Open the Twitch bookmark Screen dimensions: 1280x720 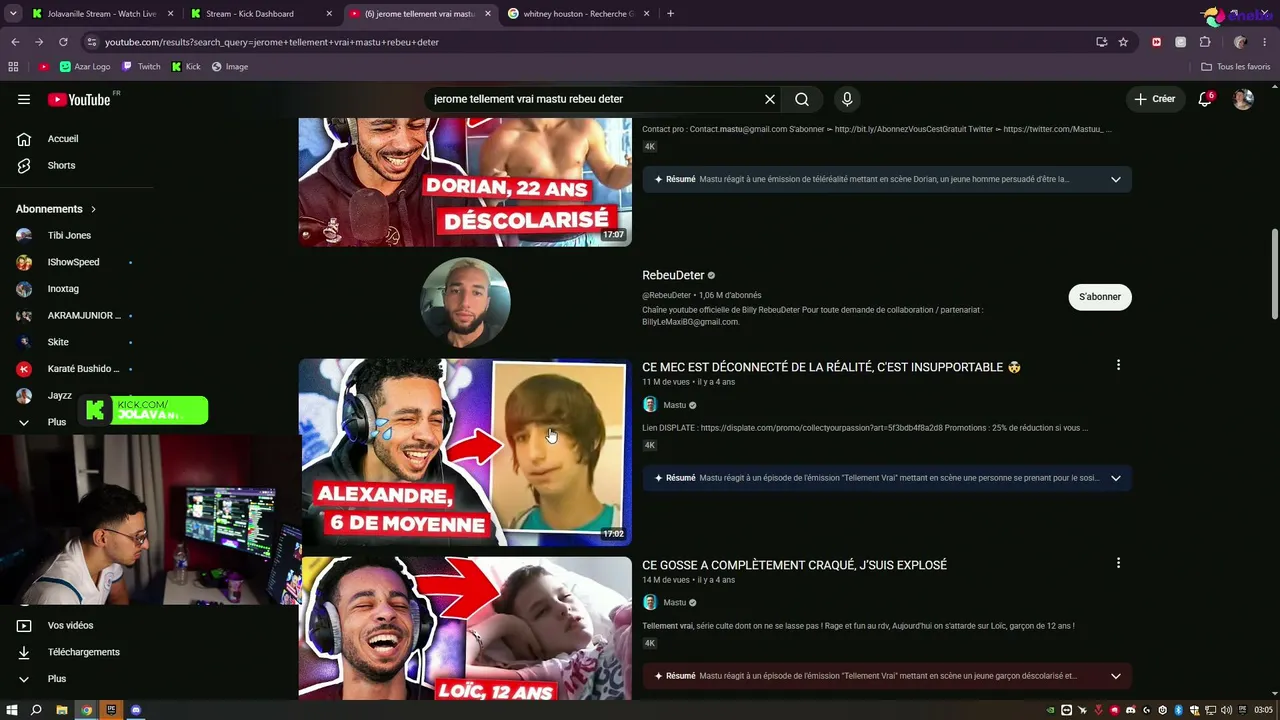(x=141, y=67)
